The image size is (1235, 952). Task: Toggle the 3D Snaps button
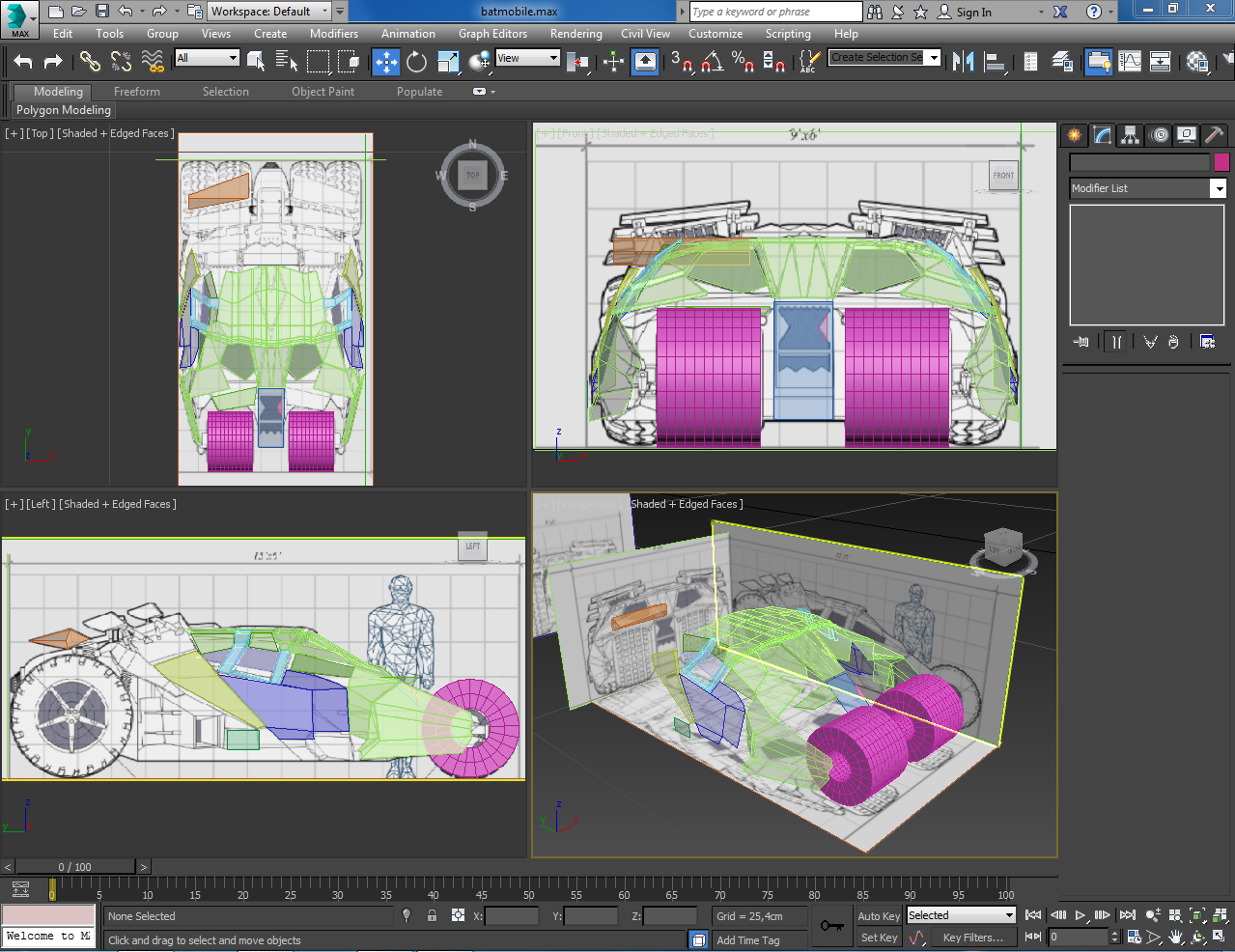click(681, 62)
